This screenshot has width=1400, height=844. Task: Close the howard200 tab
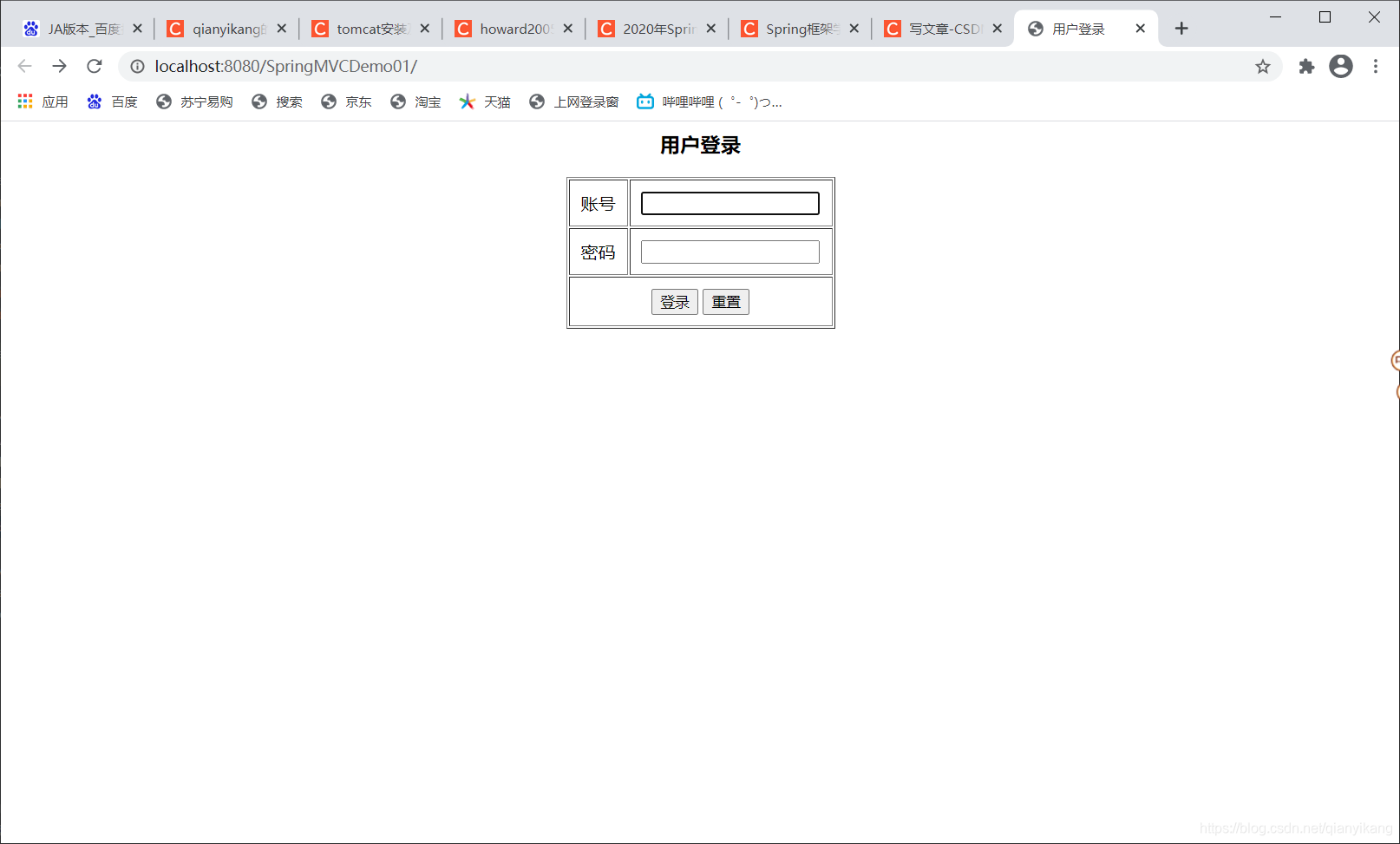pyautogui.click(x=567, y=29)
